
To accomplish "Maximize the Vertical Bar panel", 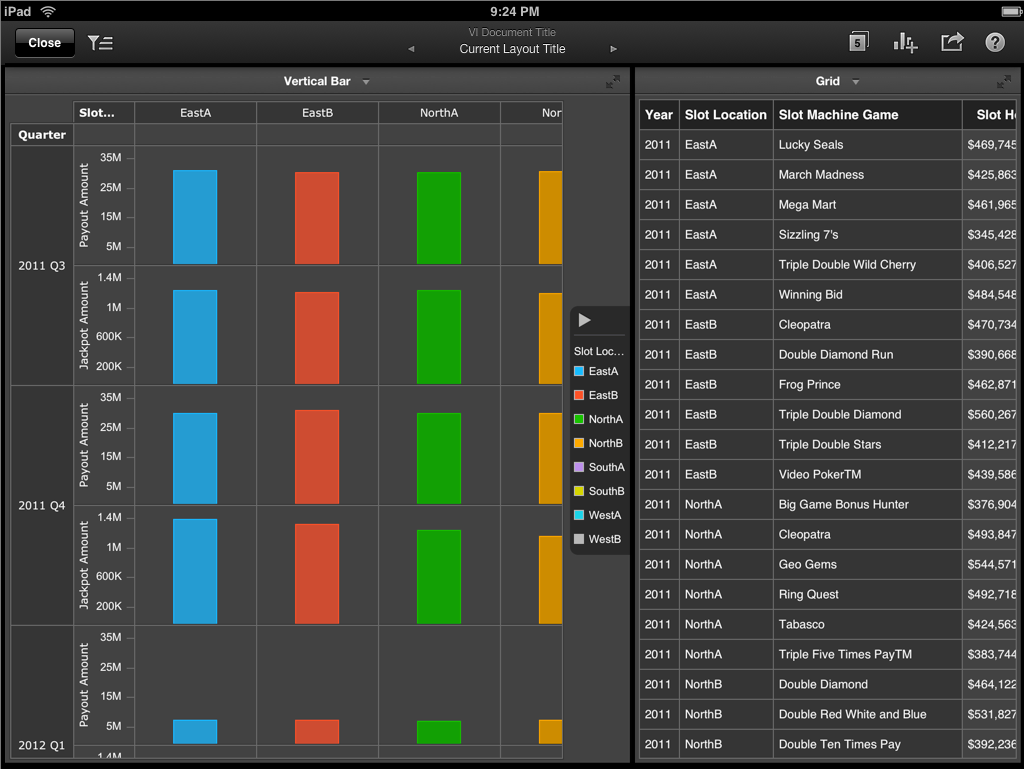I will coord(613,82).
